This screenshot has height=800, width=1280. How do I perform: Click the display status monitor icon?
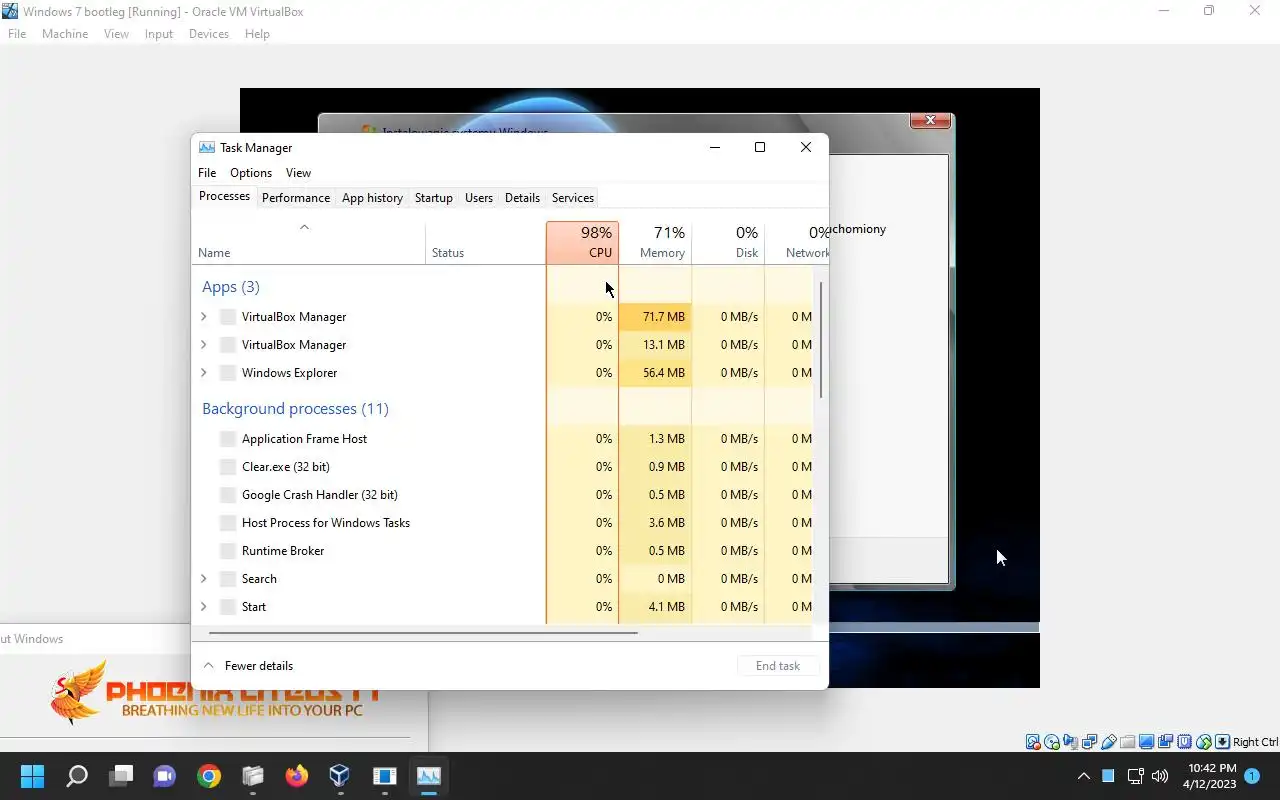pos(1146,742)
